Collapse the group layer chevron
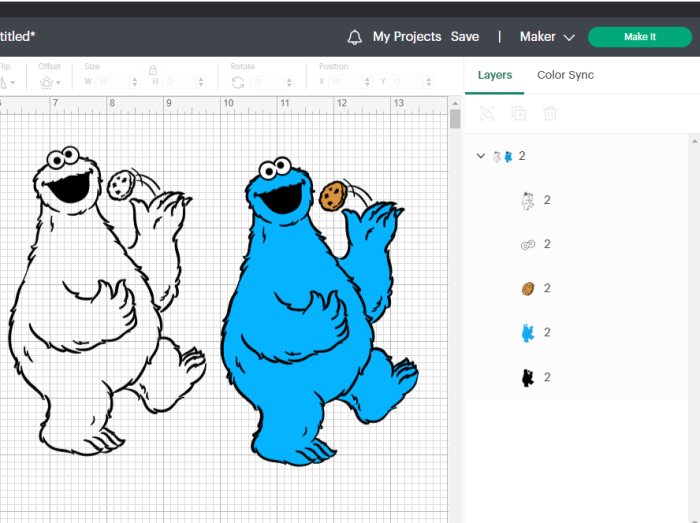The image size is (700, 523). (480, 156)
